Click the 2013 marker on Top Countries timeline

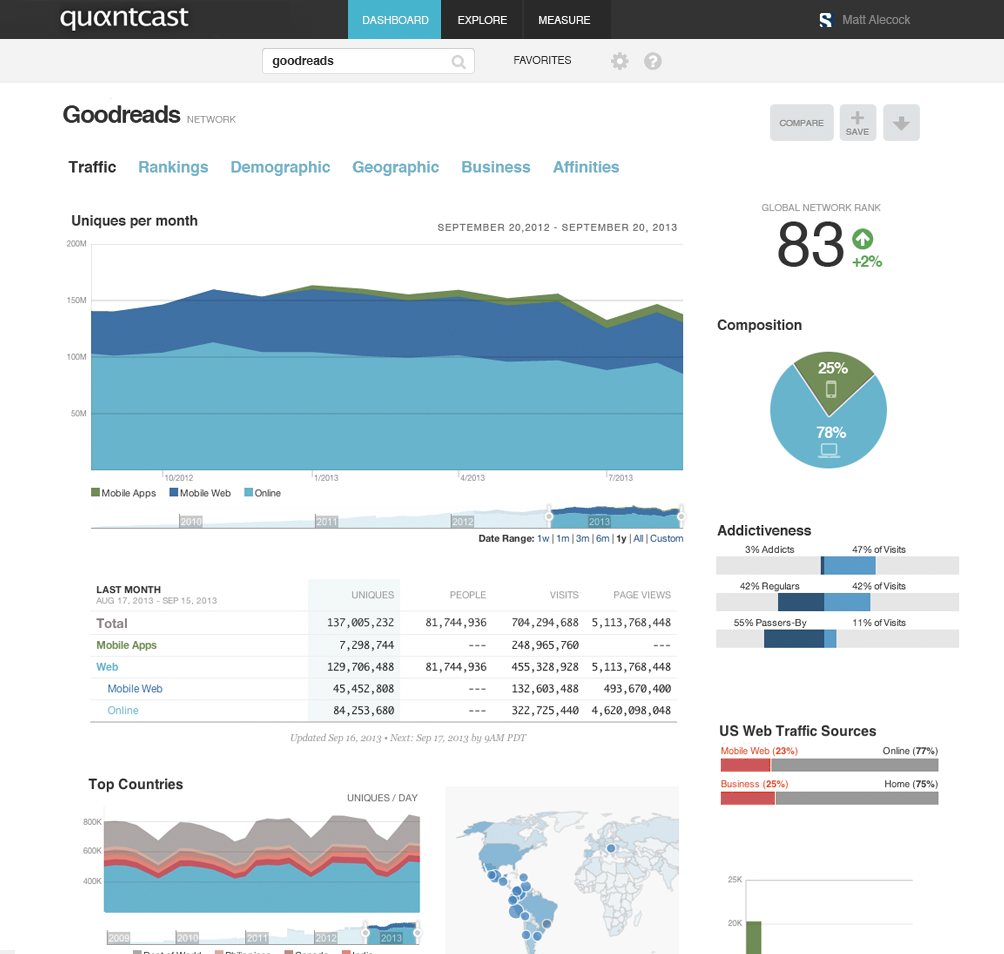391,938
